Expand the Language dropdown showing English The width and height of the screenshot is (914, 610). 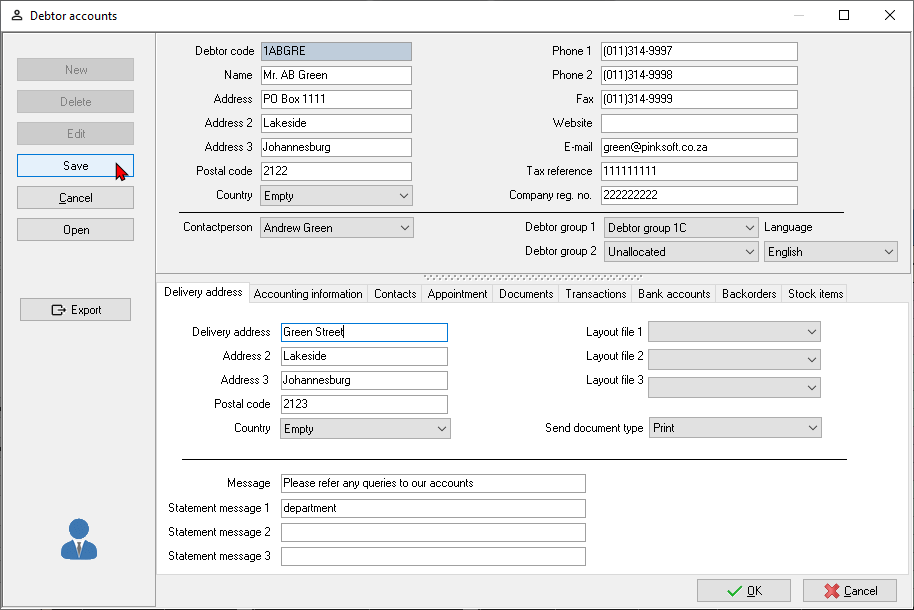pos(889,252)
